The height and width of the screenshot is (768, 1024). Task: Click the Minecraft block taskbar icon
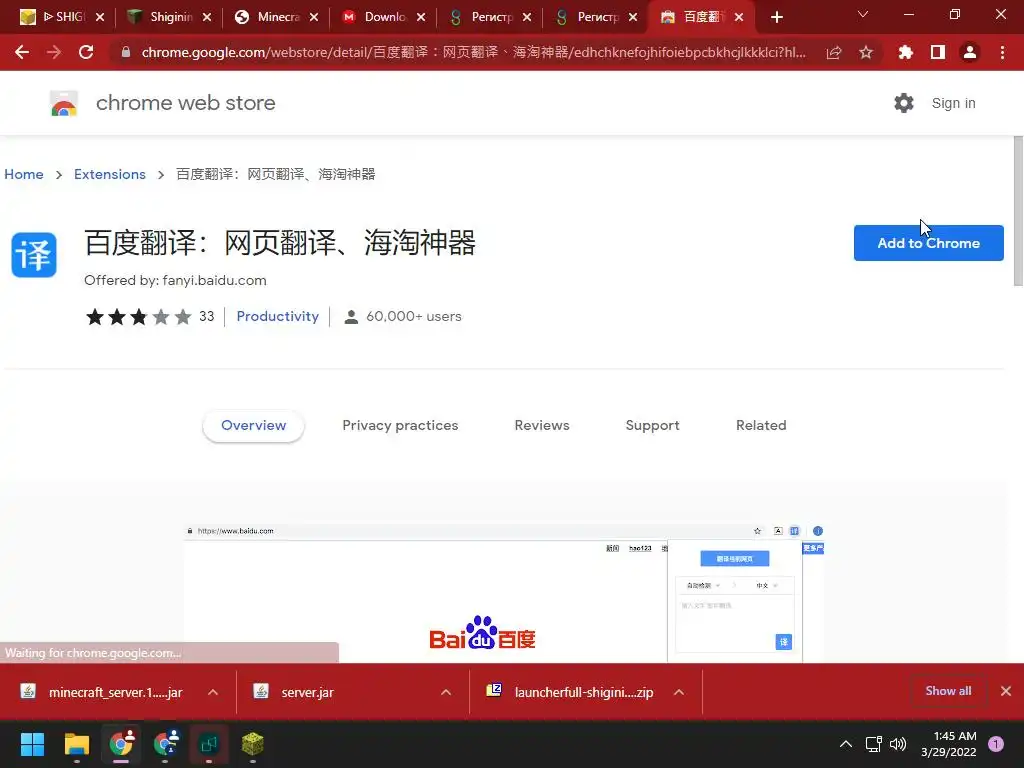(x=253, y=744)
